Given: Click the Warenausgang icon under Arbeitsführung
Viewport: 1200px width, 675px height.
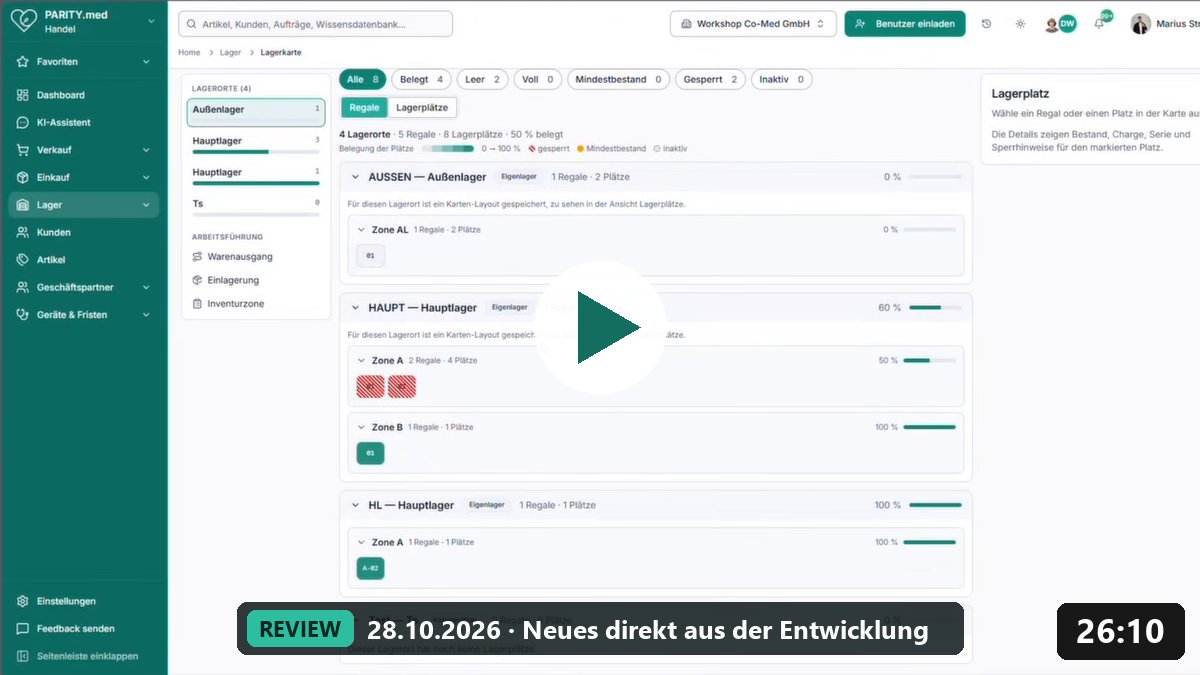Looking at the screenshot, I should click(x=197, y=257).
